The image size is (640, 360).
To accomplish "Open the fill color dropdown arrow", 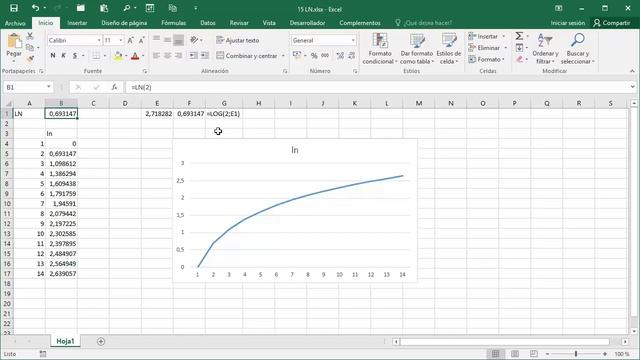I will tap(126, 56).
